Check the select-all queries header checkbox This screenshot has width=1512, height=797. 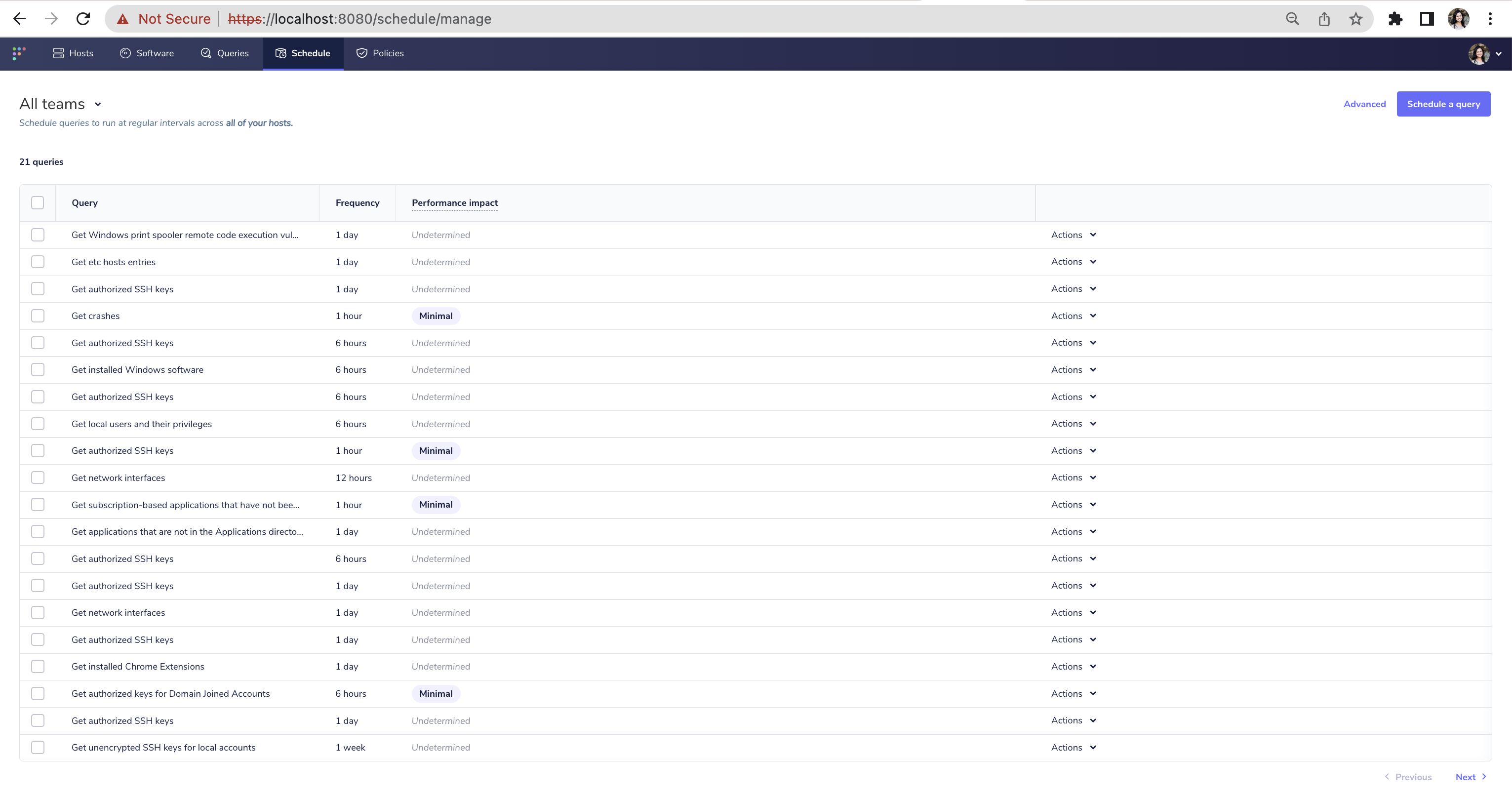click(x=38, y=202)
